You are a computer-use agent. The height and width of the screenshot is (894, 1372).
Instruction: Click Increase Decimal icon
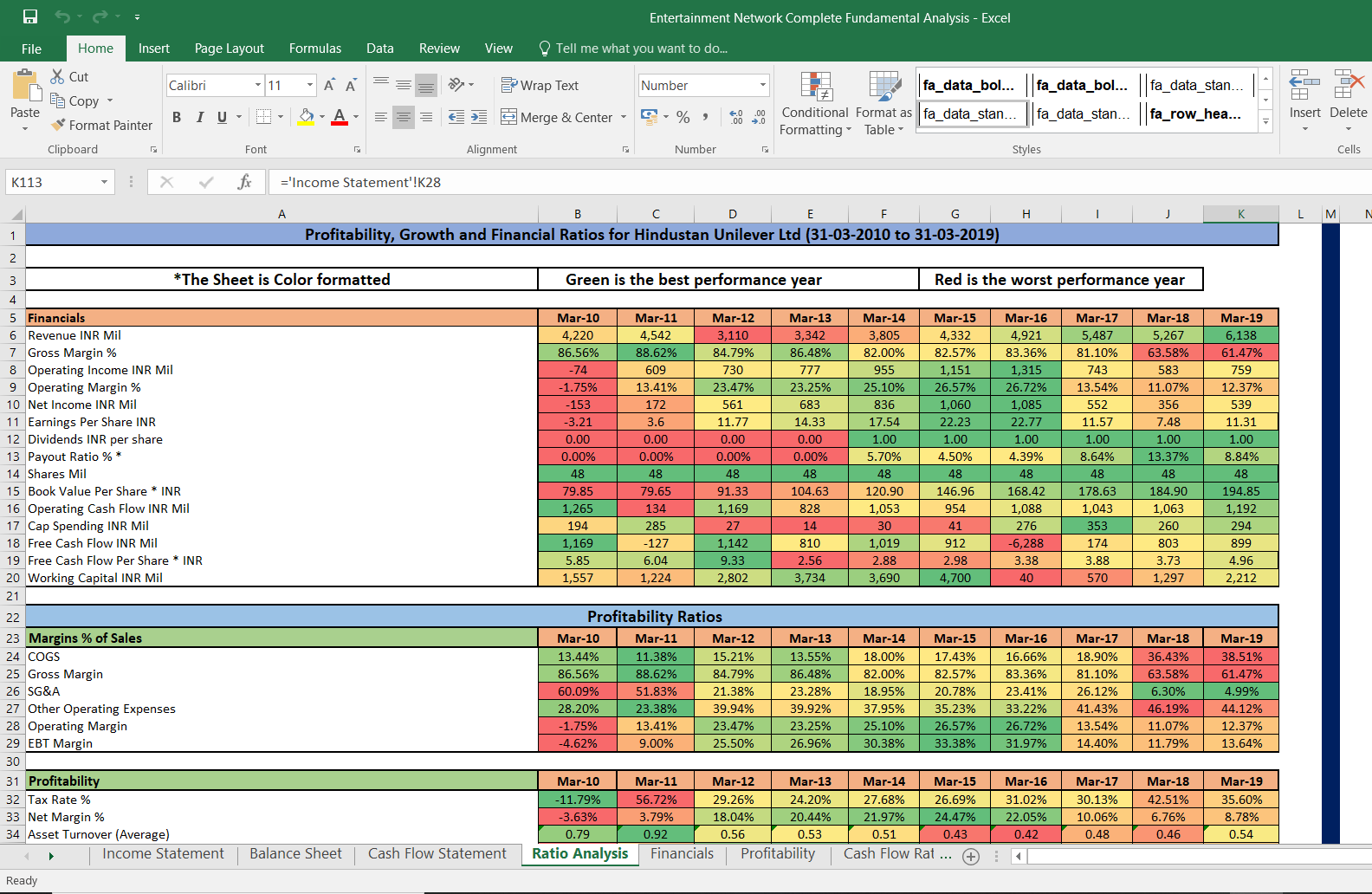[736, 117]
